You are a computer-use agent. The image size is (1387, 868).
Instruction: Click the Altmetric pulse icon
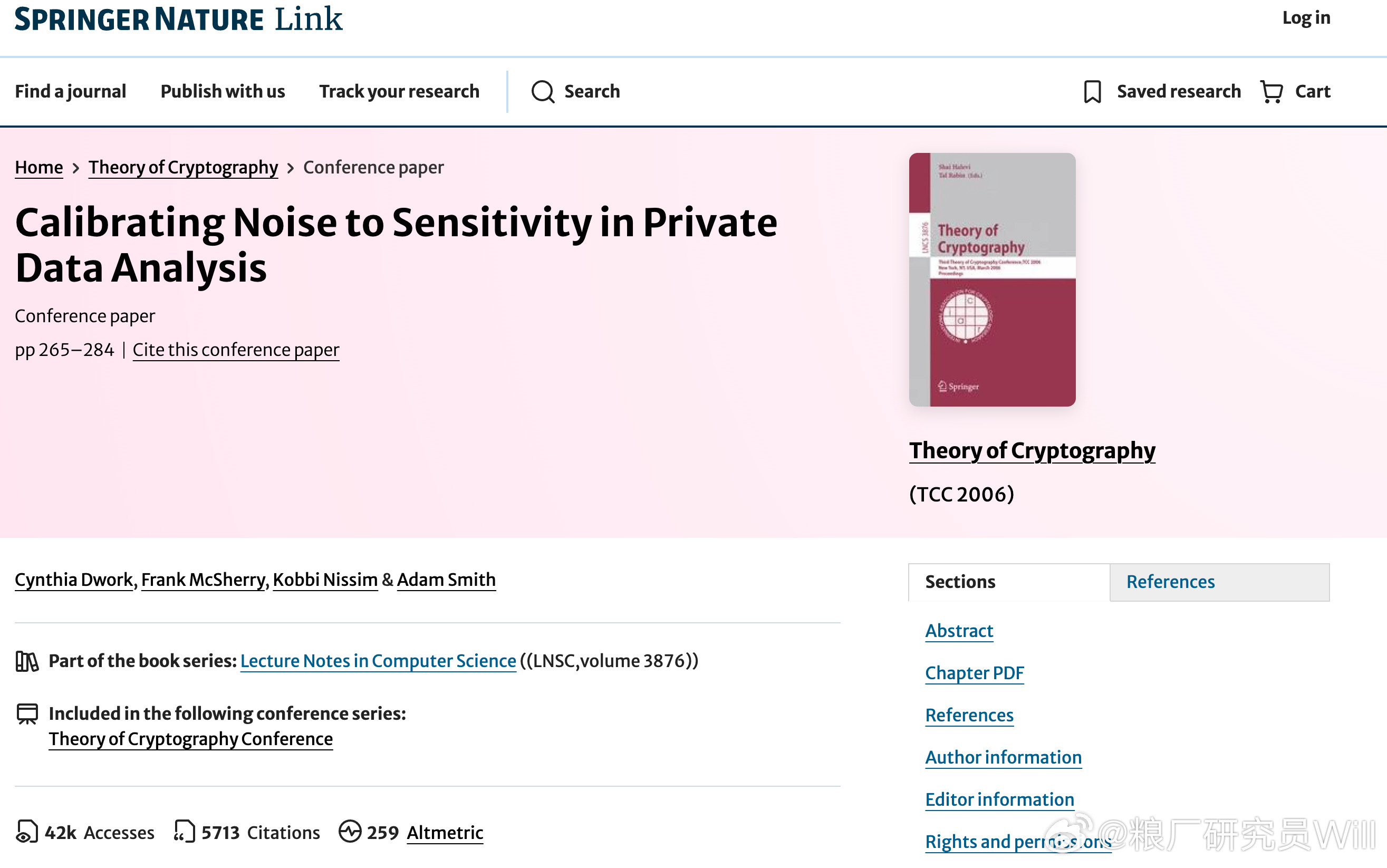(350, 832)
